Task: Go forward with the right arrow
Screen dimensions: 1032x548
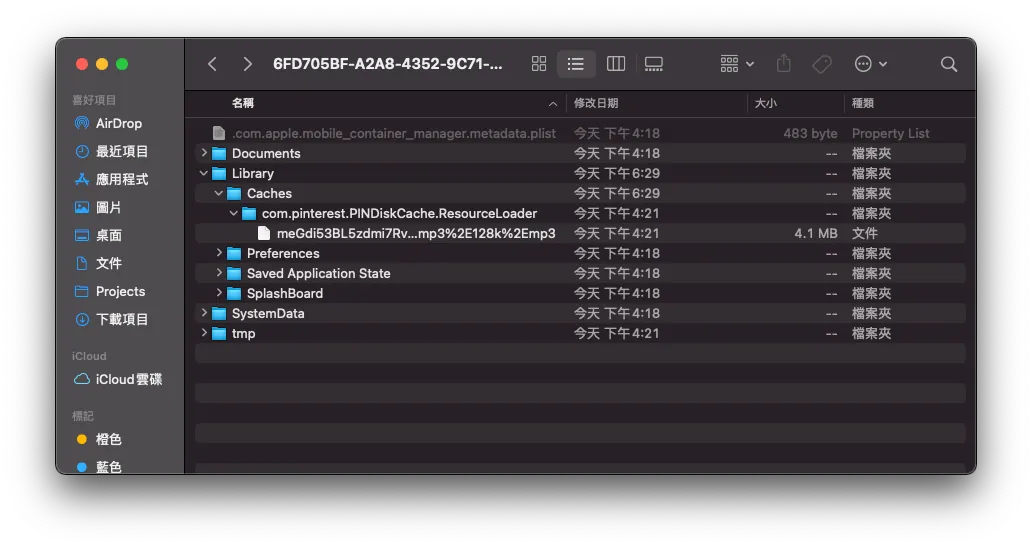Action: [x=247, y=64]
